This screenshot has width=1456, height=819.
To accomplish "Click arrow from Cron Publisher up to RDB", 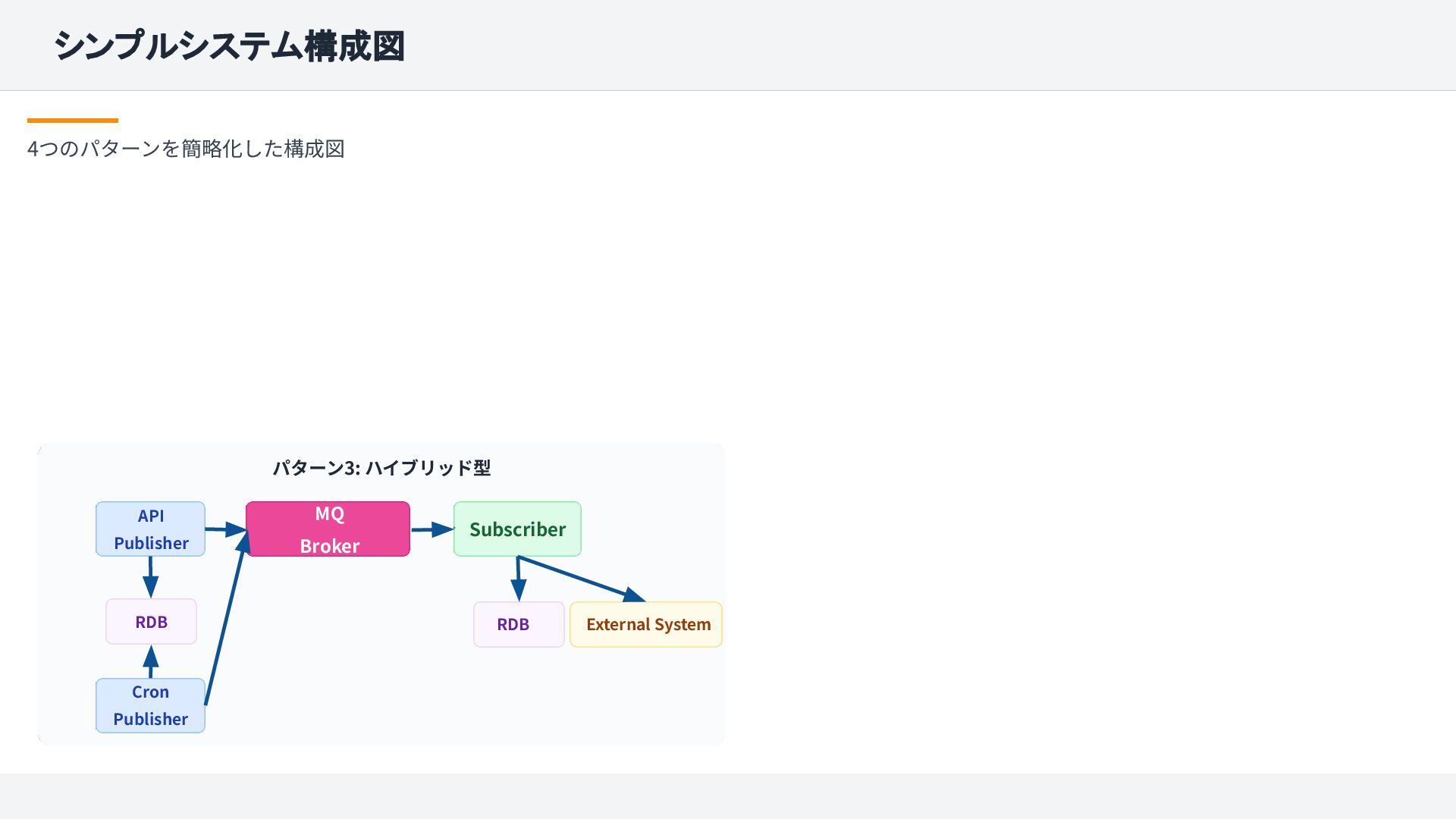I will coord(151,662).
